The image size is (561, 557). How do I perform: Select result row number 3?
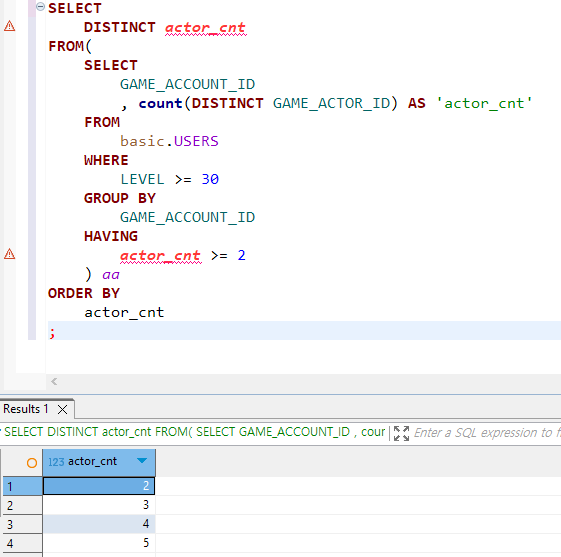[23, 524]
